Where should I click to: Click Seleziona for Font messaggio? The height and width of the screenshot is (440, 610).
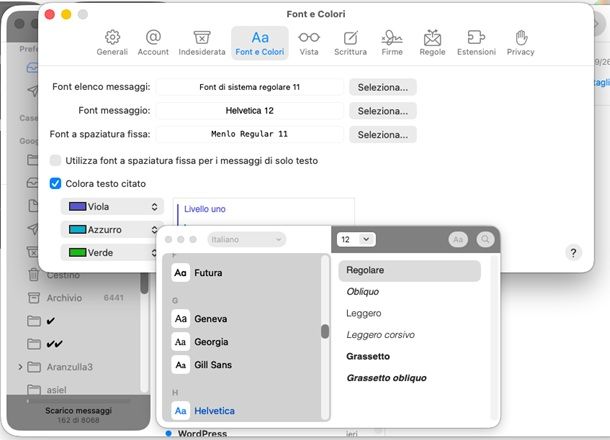tap(383, 111)
